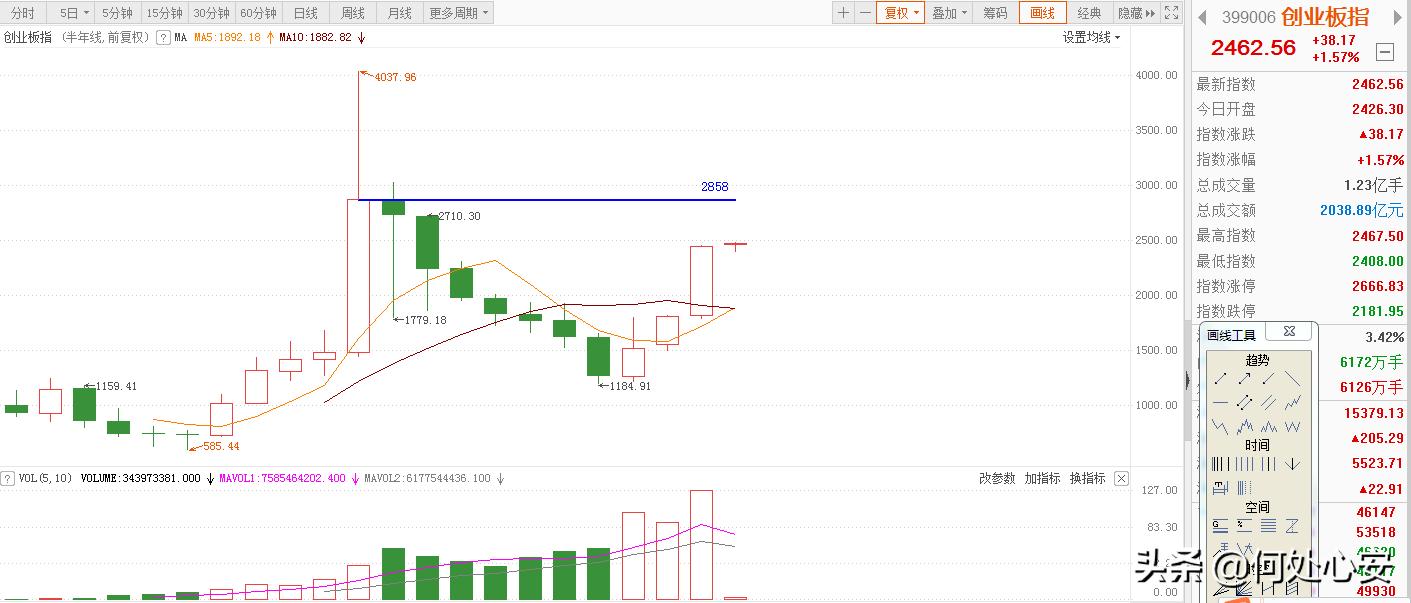Click the down arrow after MAVOL1 value
Viewport: 1411px width, 603px height.
click(x=354, y=479)
